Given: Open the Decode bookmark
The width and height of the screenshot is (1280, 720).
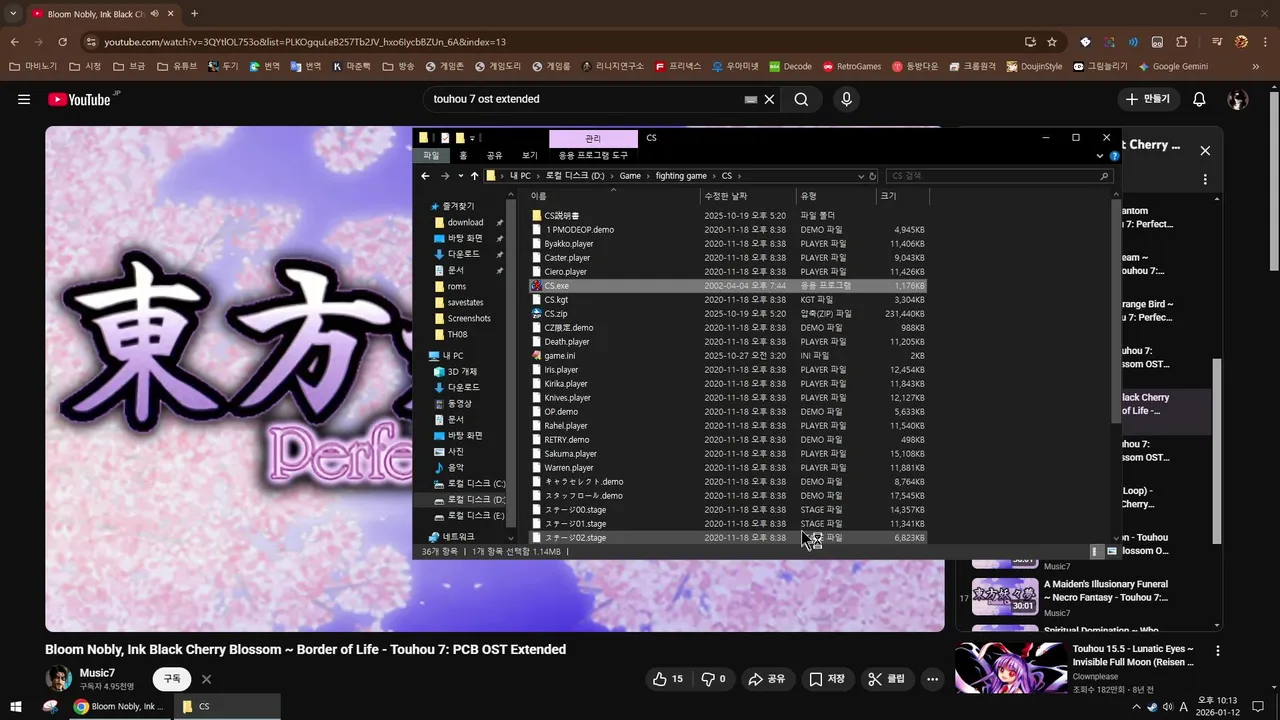Looking at the screenshot, I should pos(789,67).
